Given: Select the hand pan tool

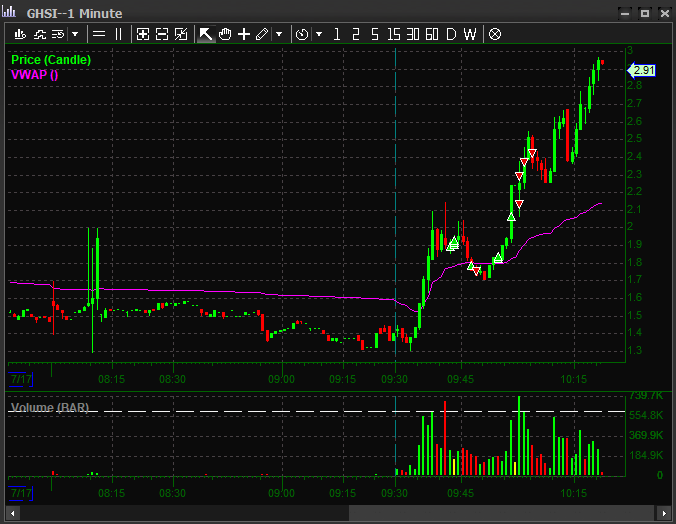Looking at the screenshot, I should 225,34.
